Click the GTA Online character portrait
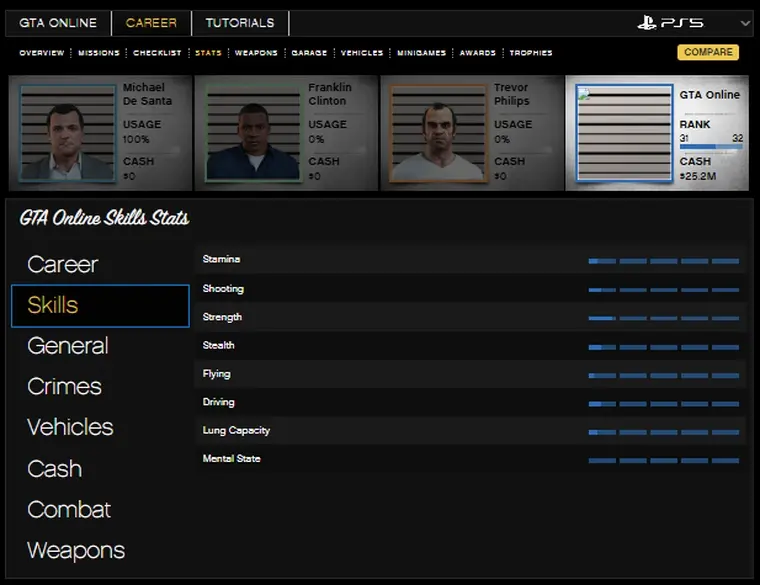 pyautogui.click(x=624, y=133)
